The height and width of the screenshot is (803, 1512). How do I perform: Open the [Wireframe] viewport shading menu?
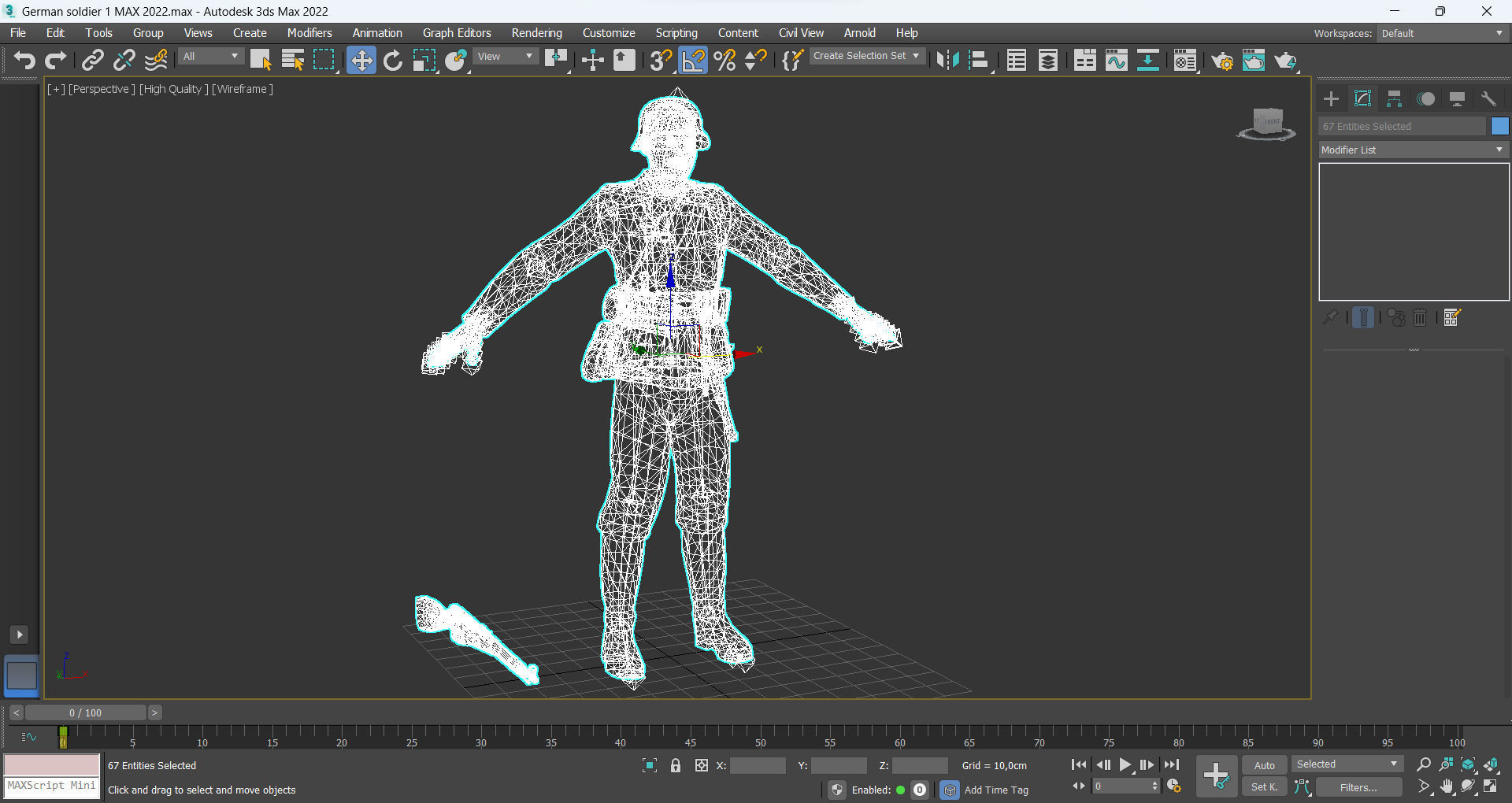(x=243, y=89)
